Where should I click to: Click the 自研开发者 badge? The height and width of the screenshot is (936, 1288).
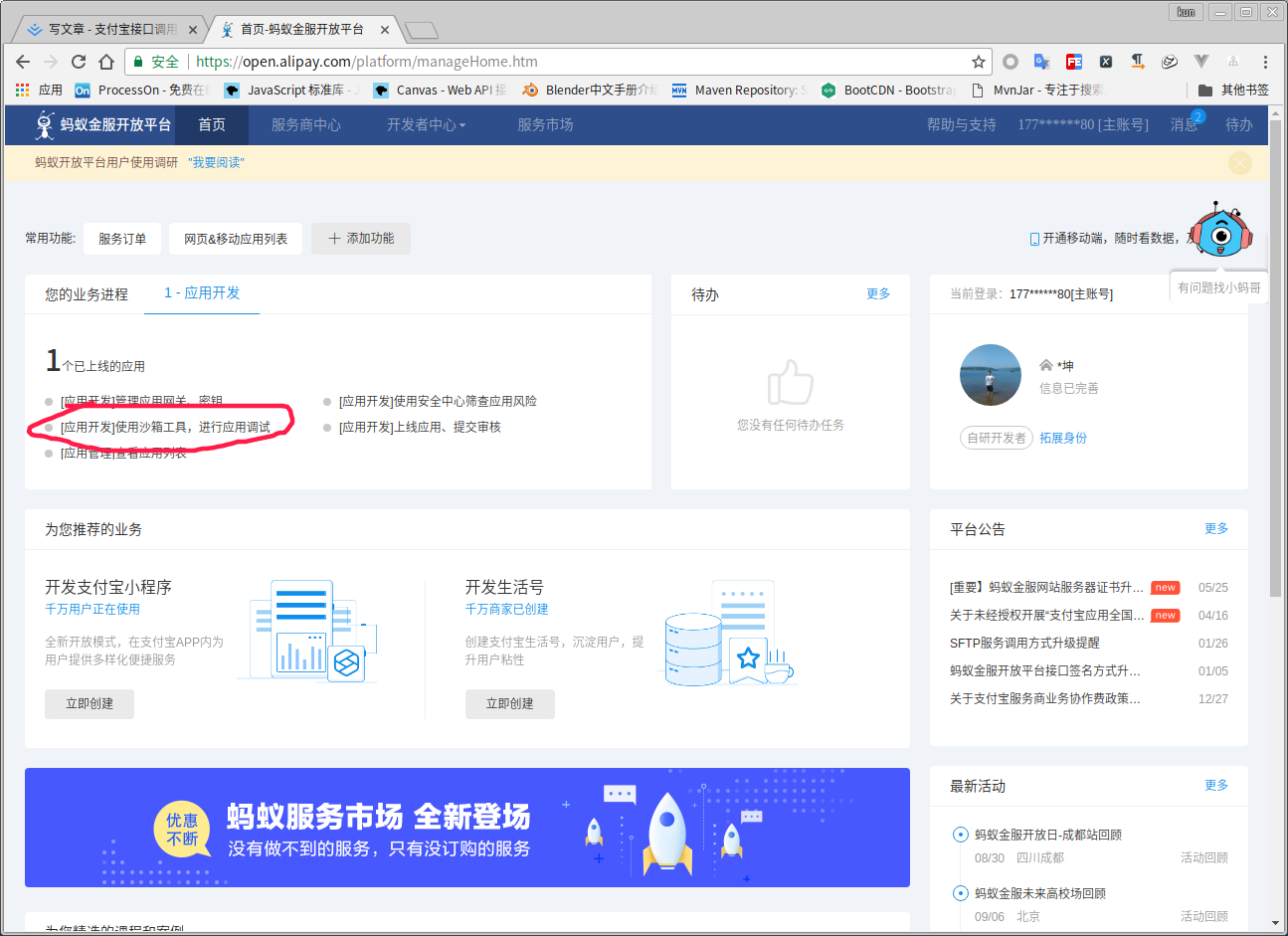point(997,438)
